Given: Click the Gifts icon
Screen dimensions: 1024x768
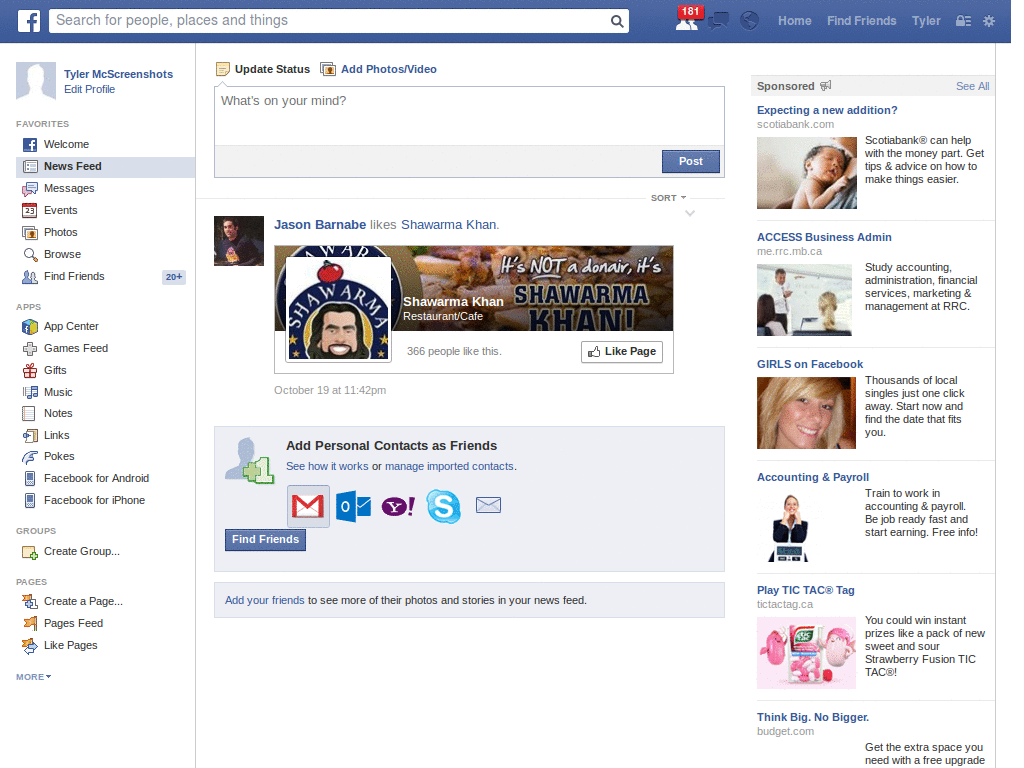Looking at the screenshot, I should point(30,370).
